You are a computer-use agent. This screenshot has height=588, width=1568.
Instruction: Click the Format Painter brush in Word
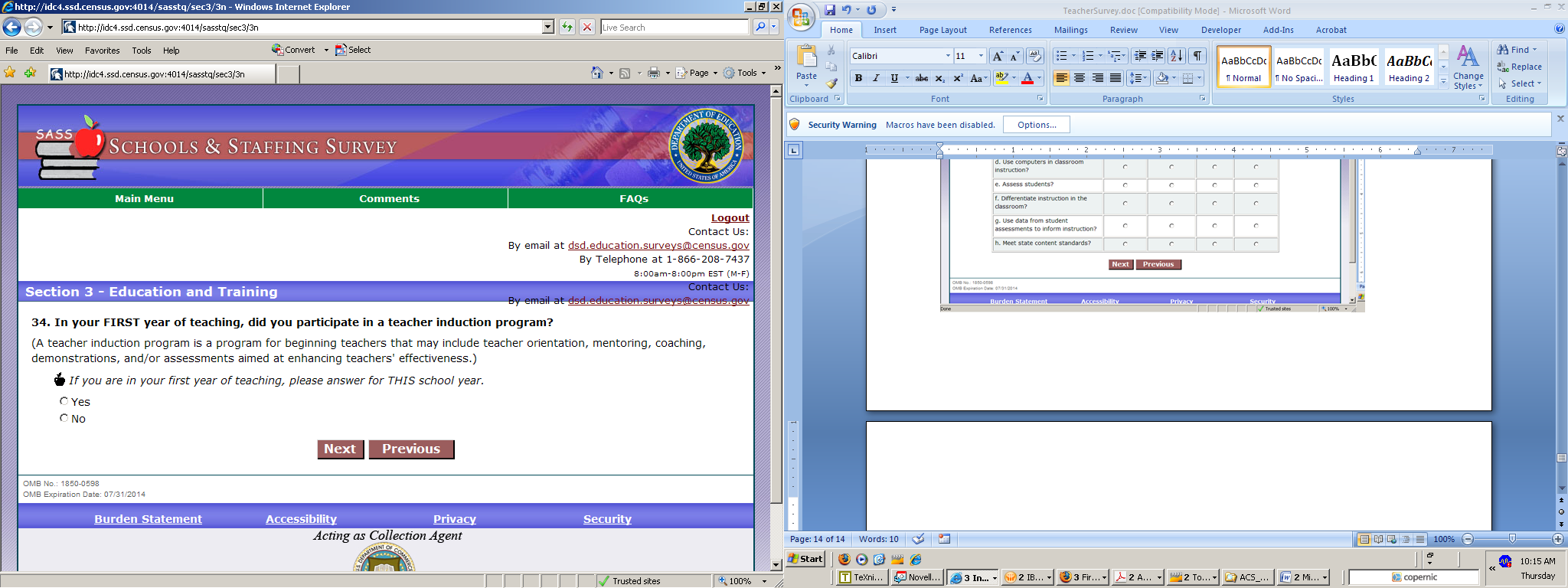(831, 83)
